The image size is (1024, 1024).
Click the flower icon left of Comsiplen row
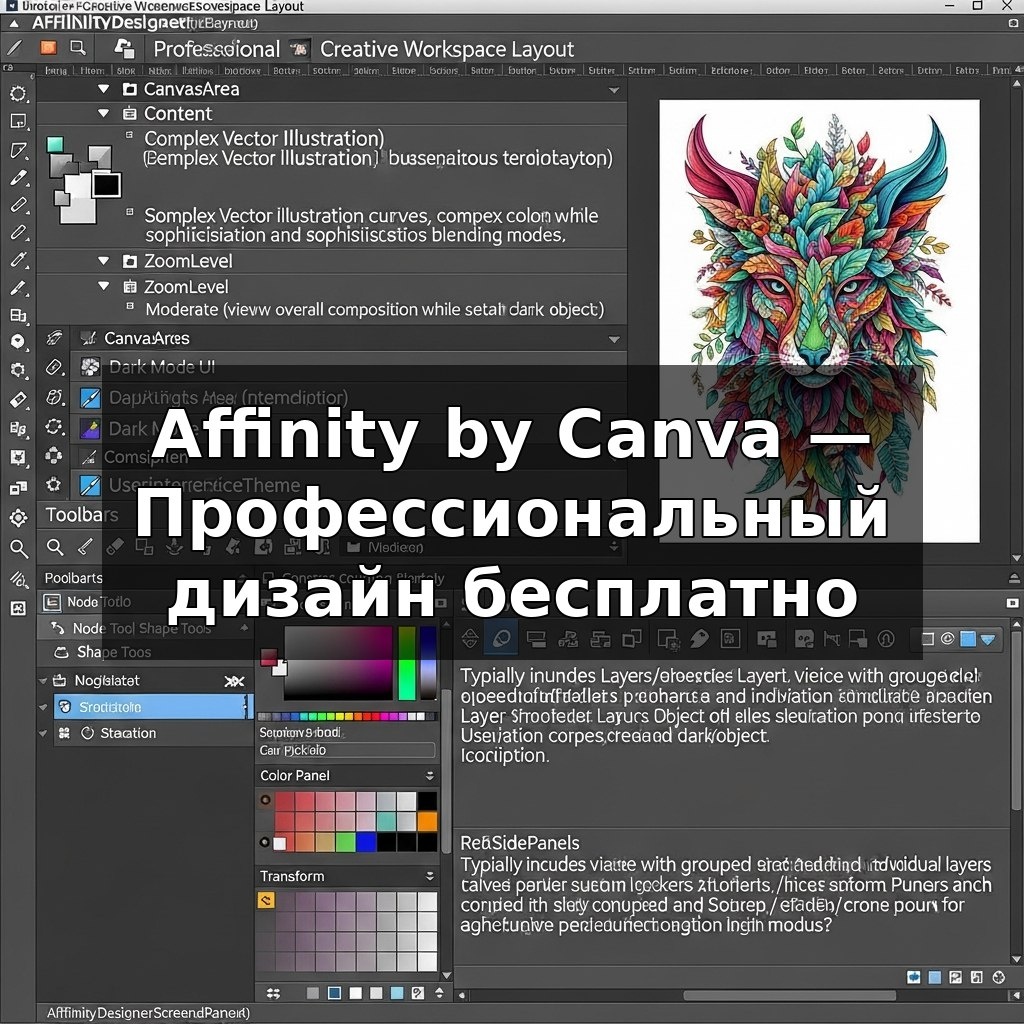54,455
